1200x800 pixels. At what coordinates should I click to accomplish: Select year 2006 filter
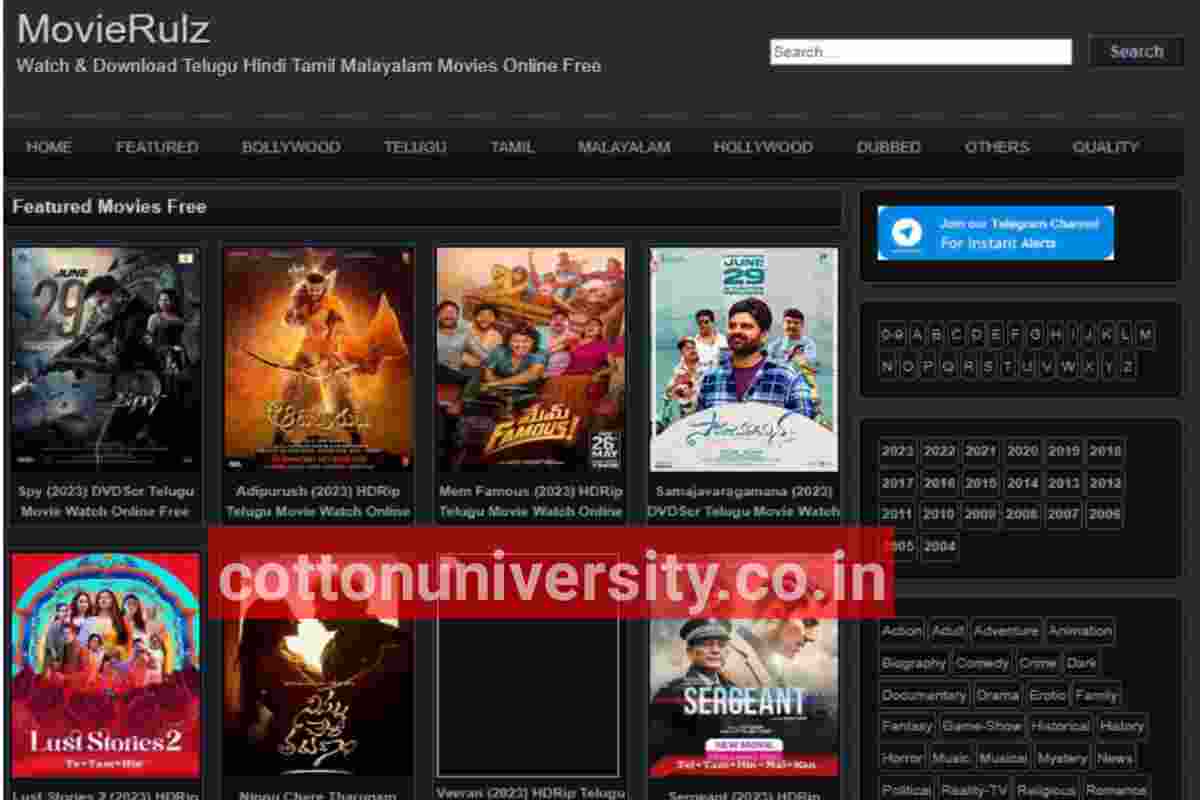click(1105, 514)
